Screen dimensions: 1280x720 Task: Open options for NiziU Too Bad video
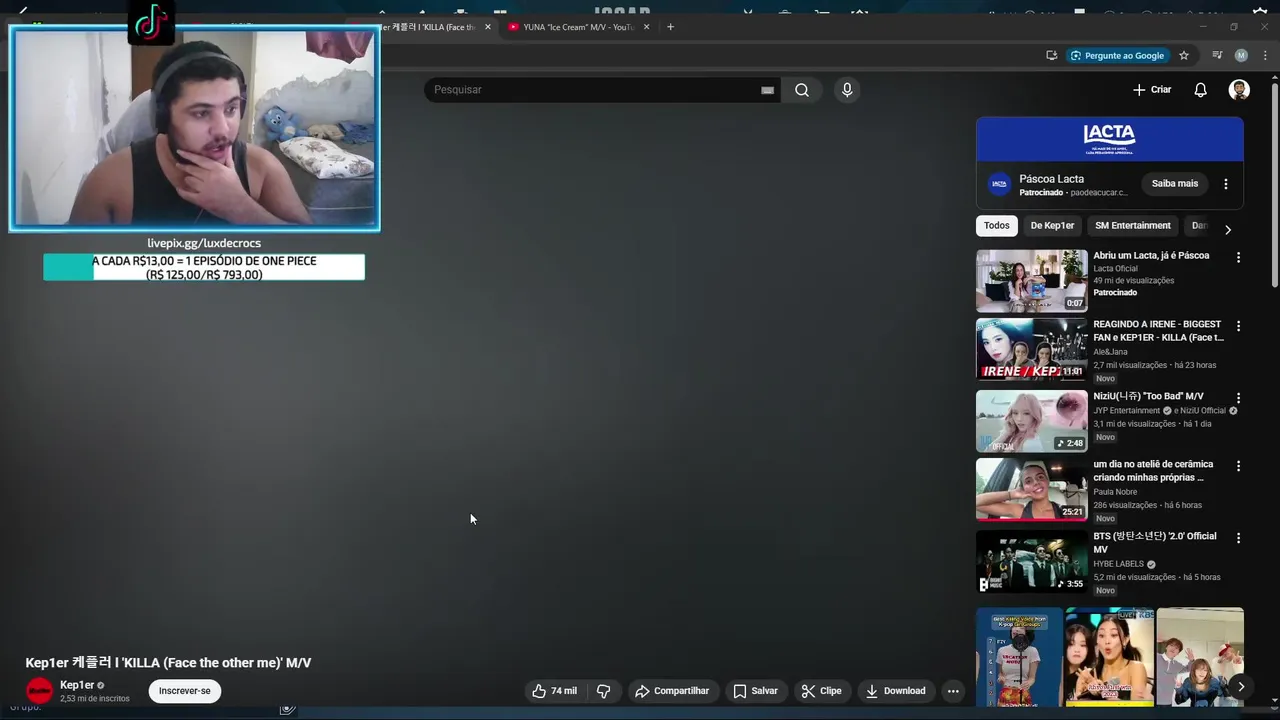1238,398
